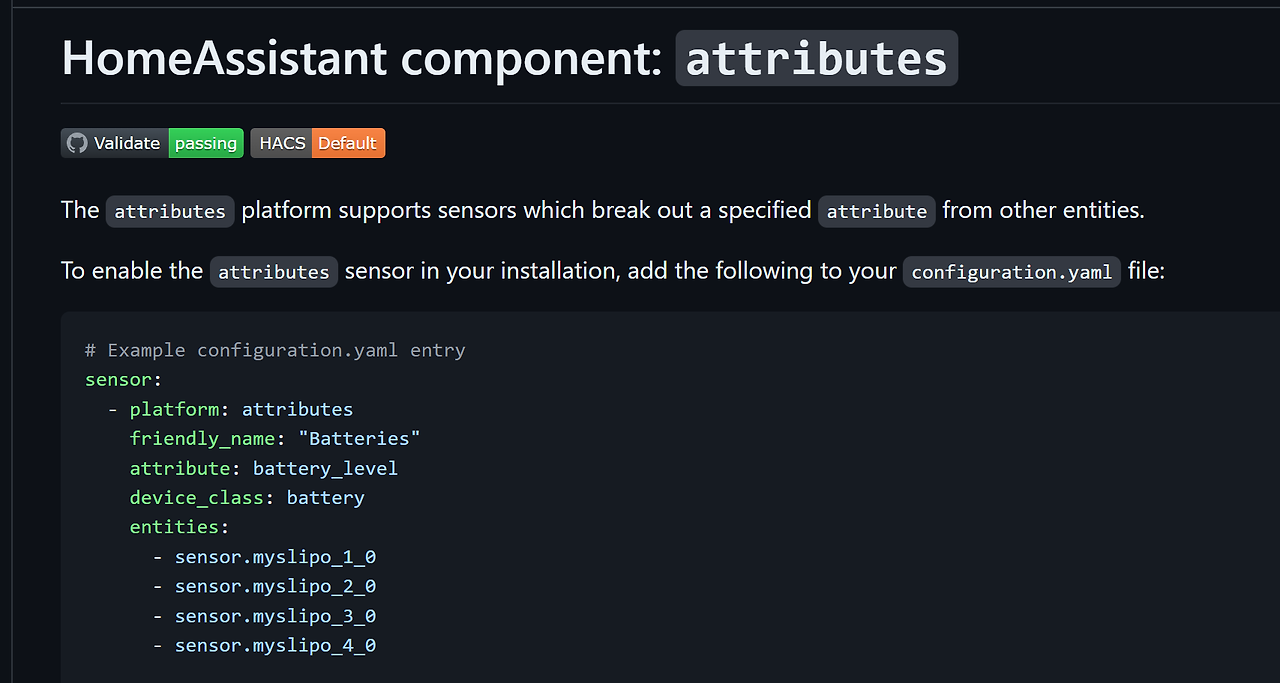This screenshot has width=1280, height=683.
Task: Click the sensor: key in code block
Action: point(123,380)
